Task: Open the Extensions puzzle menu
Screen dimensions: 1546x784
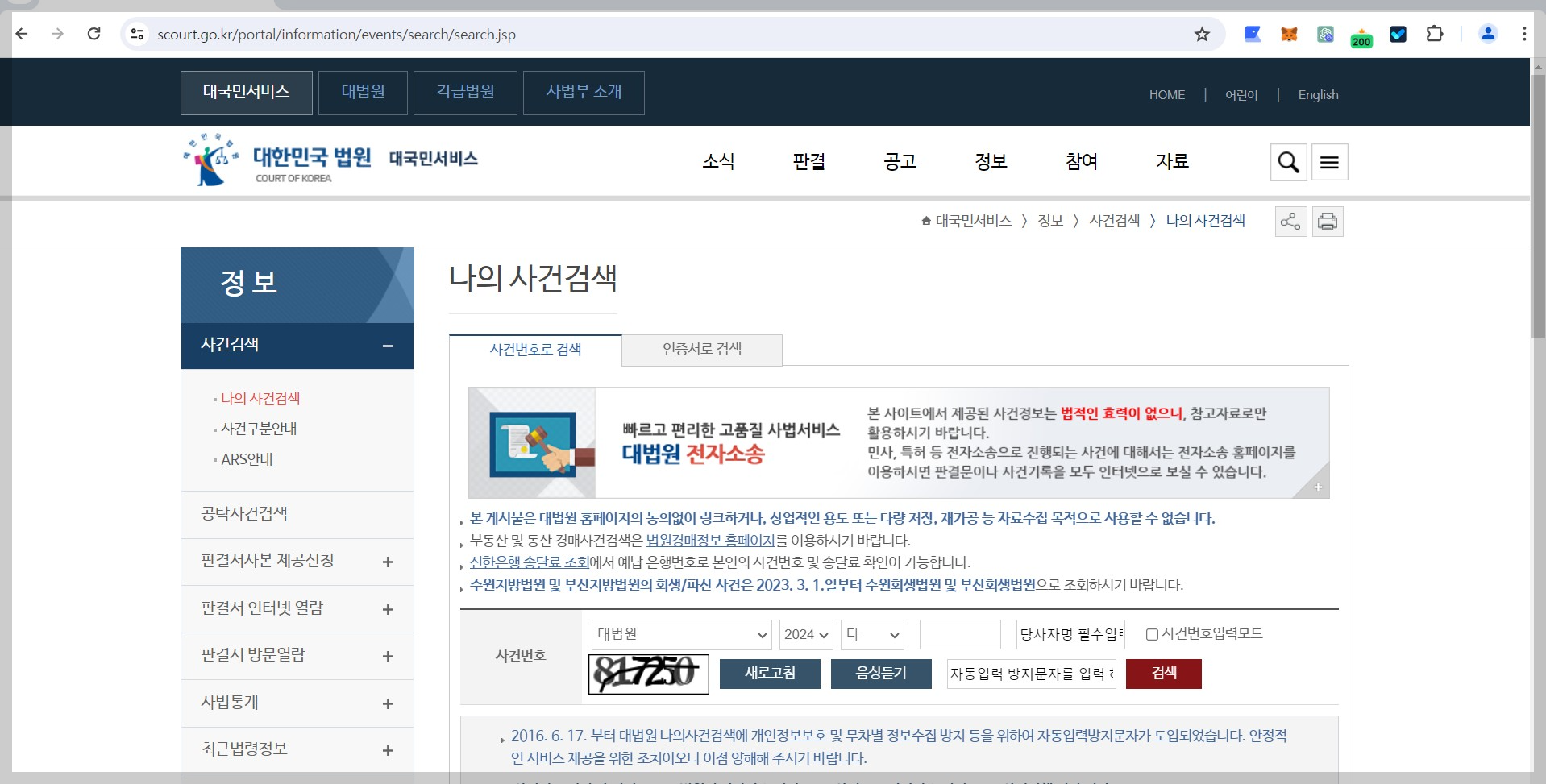Action: click(x=1434, y=34)
